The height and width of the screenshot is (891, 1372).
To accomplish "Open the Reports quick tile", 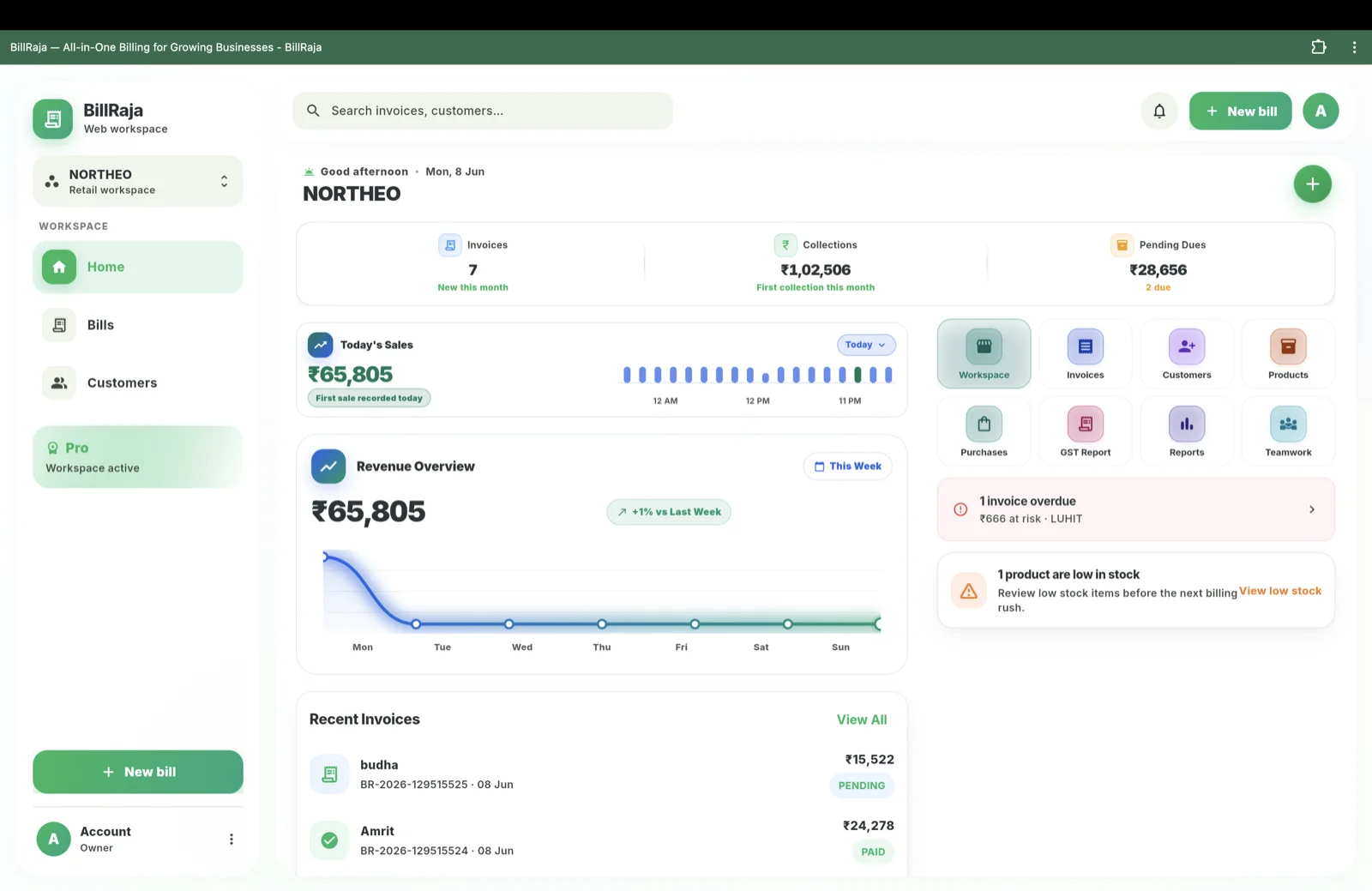I will 1187,430.
